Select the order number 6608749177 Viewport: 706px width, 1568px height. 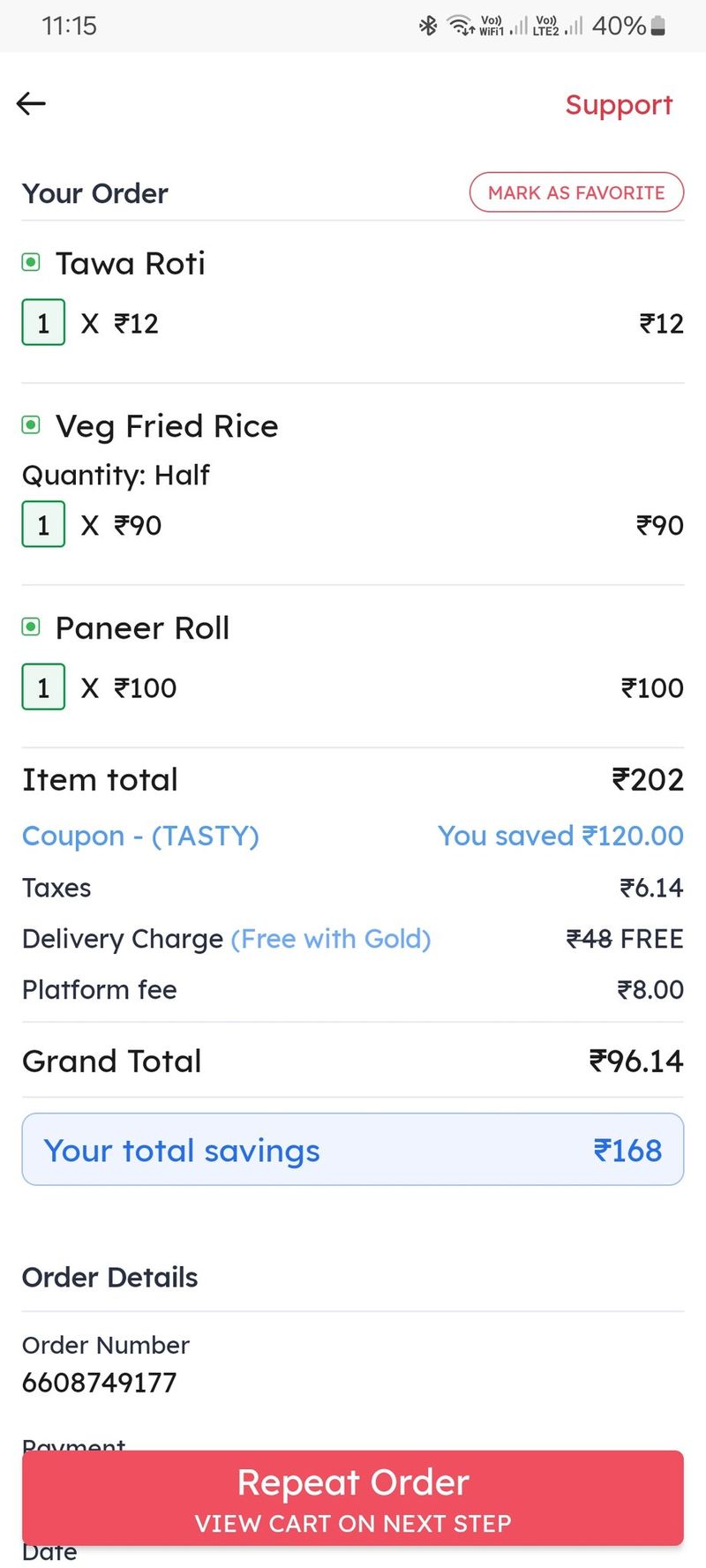[100, 1383]
